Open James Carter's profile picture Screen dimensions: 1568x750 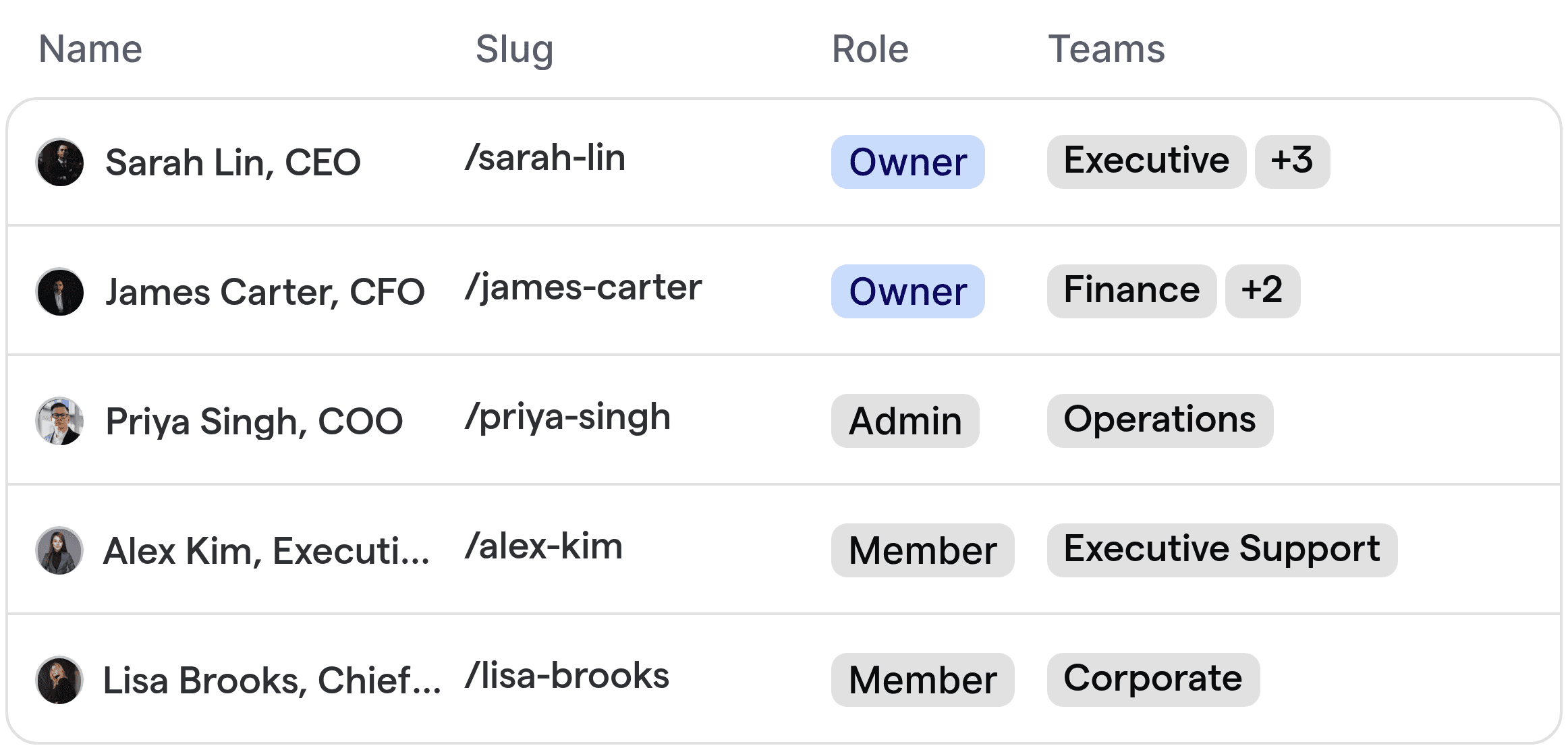[59, 292]
